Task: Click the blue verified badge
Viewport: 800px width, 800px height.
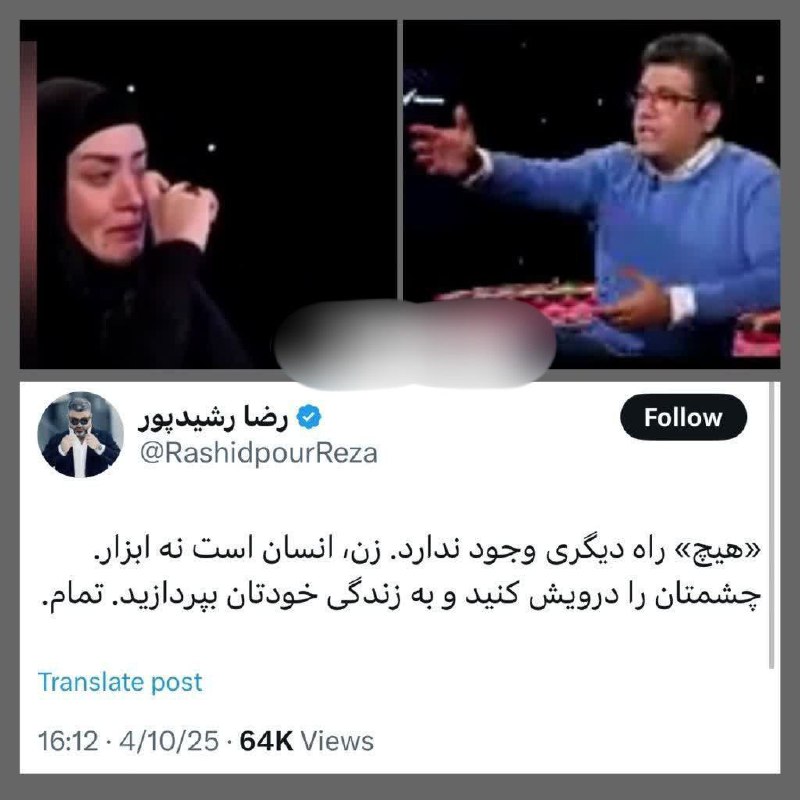Action: (x=309, y=417)
